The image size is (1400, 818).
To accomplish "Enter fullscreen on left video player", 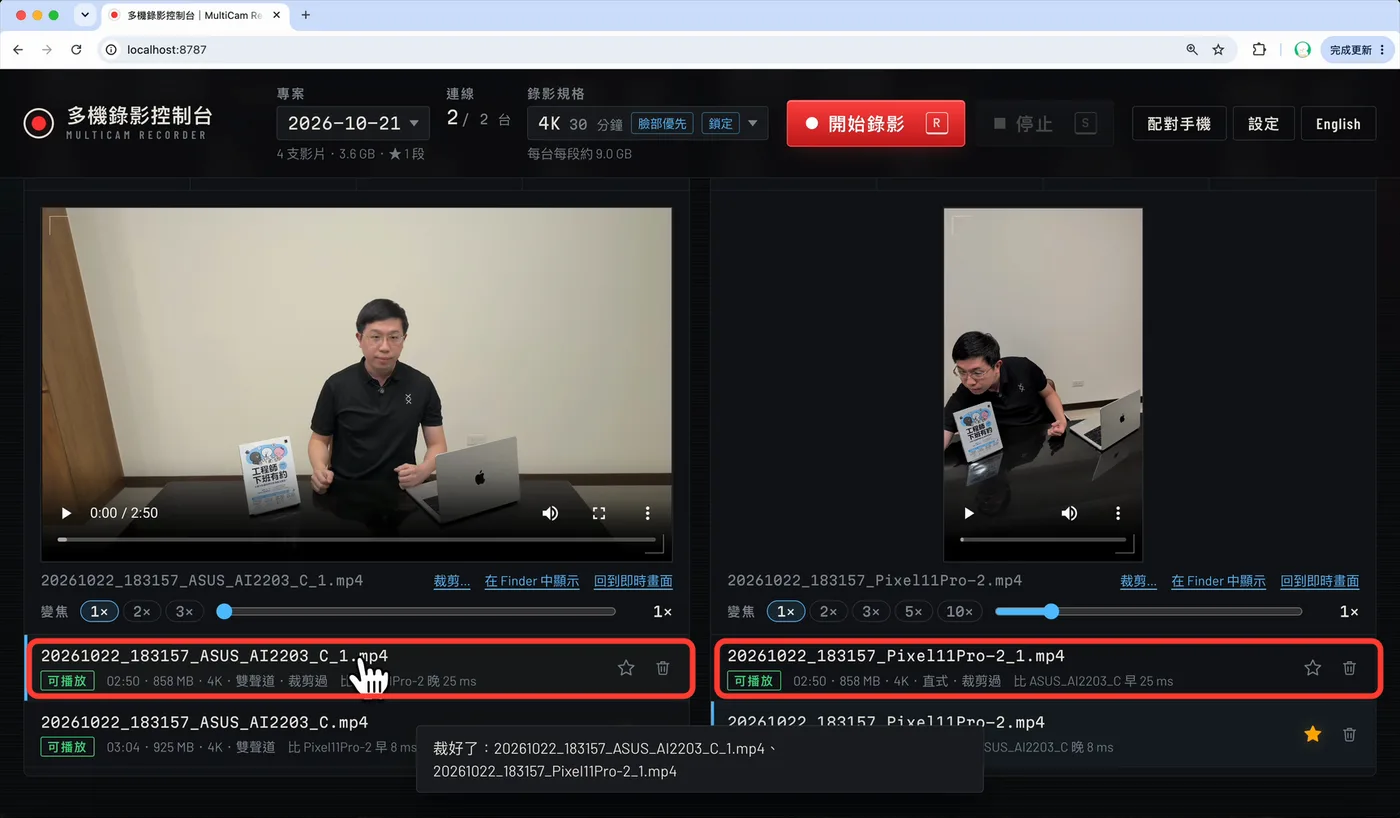I will (599, 513).
